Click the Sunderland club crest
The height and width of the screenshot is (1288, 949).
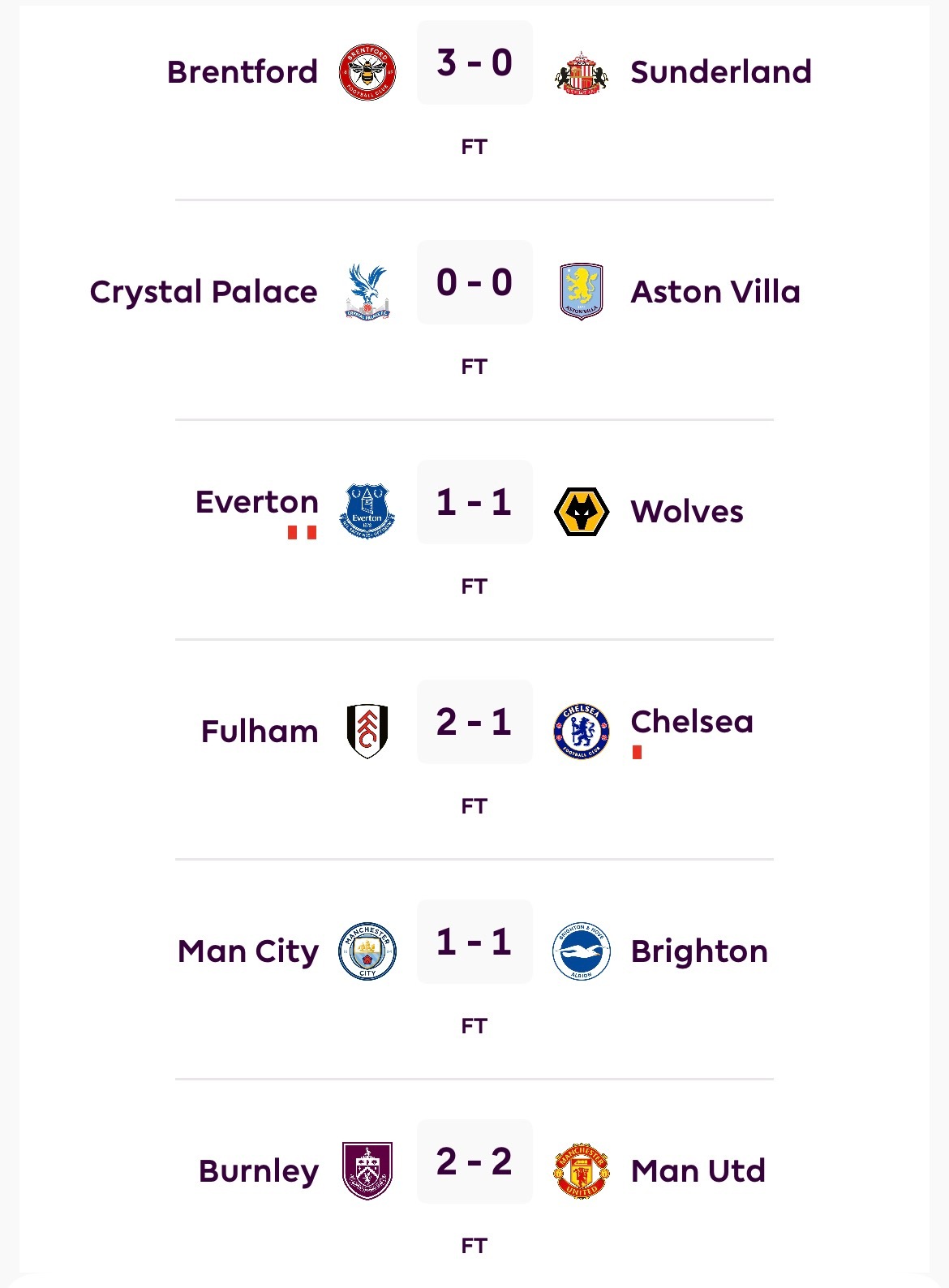click(581, 73)
